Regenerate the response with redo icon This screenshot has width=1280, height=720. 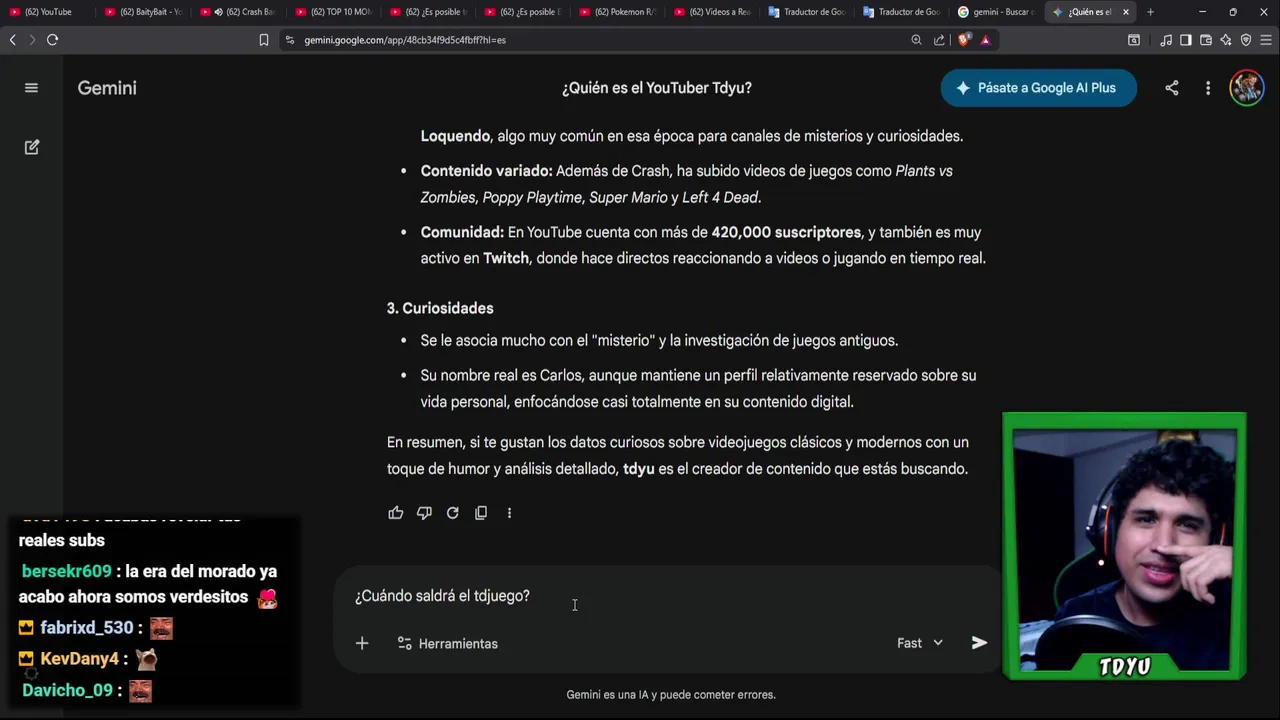453,513
